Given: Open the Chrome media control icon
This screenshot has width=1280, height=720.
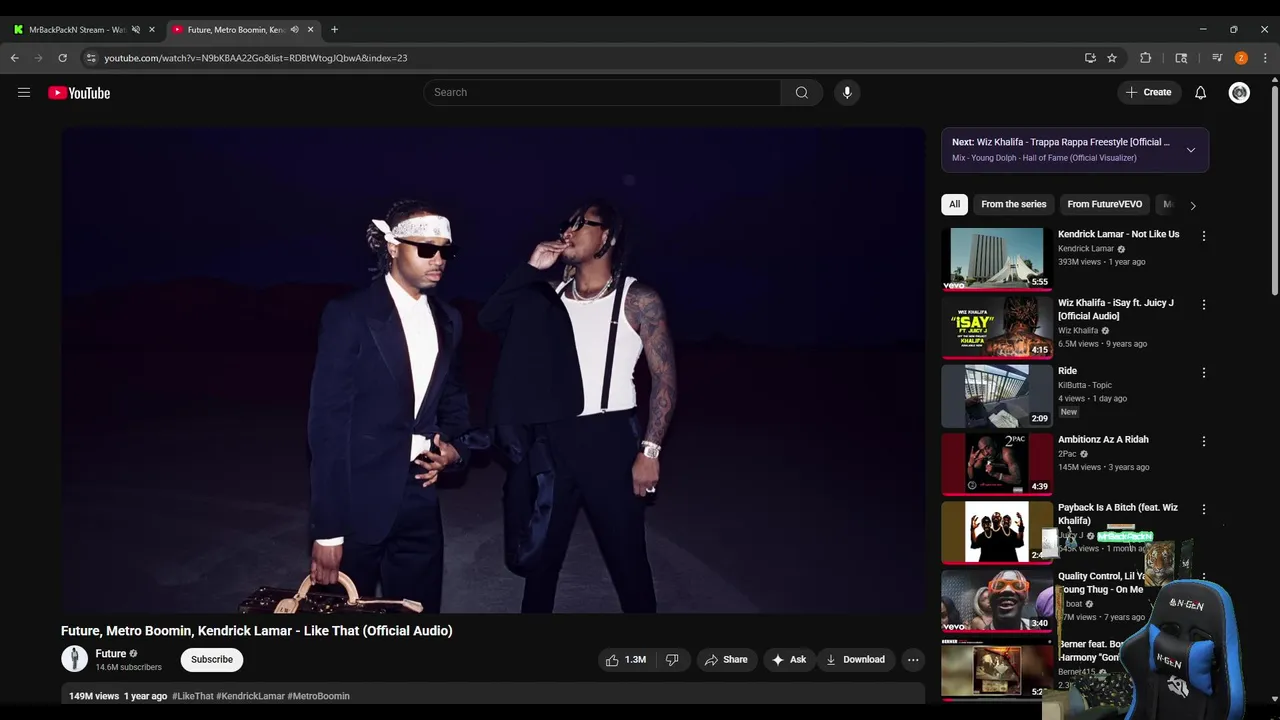Looking at the screenshot, I should (1217, 58).
